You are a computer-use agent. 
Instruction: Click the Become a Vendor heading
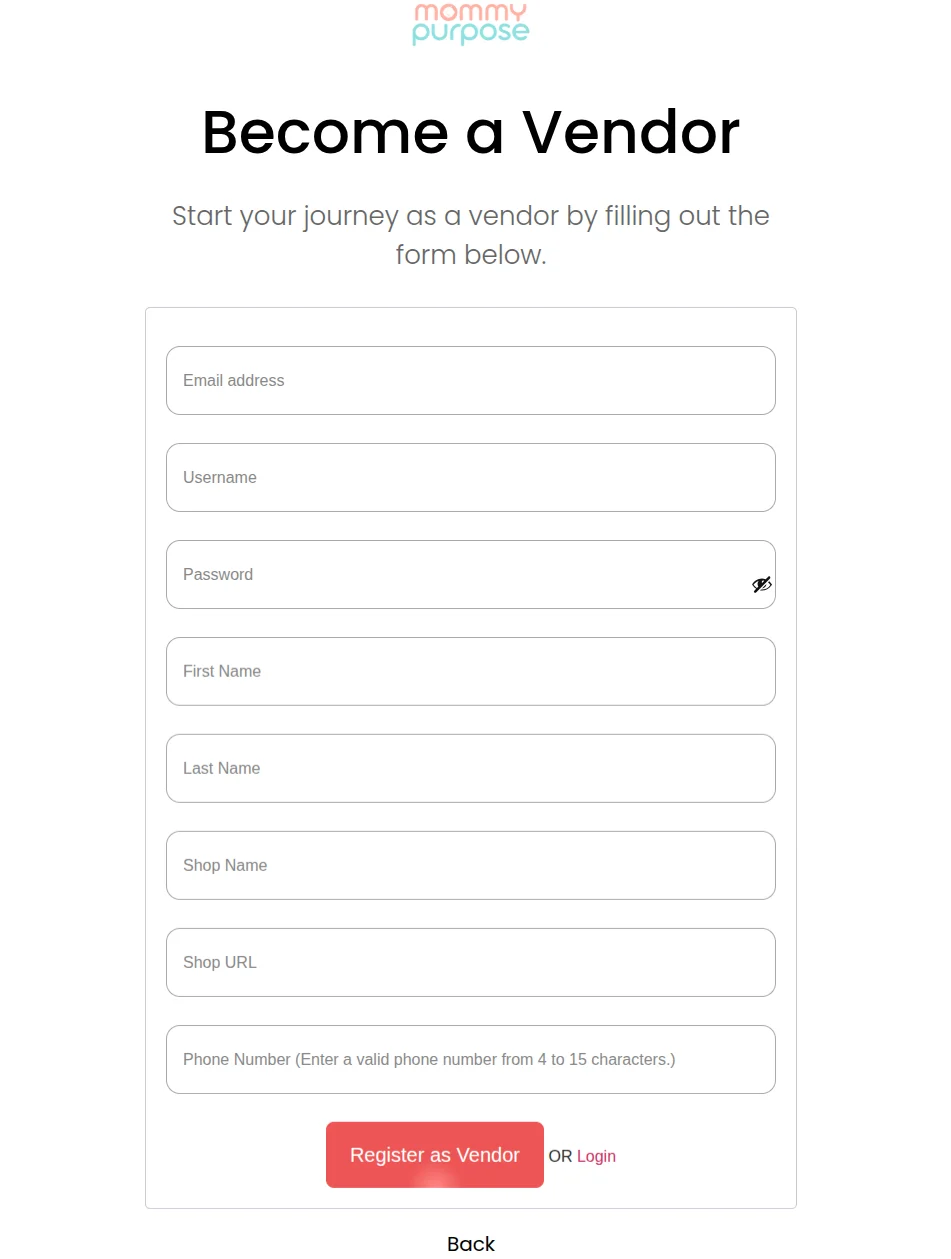(x=470, y=132)
